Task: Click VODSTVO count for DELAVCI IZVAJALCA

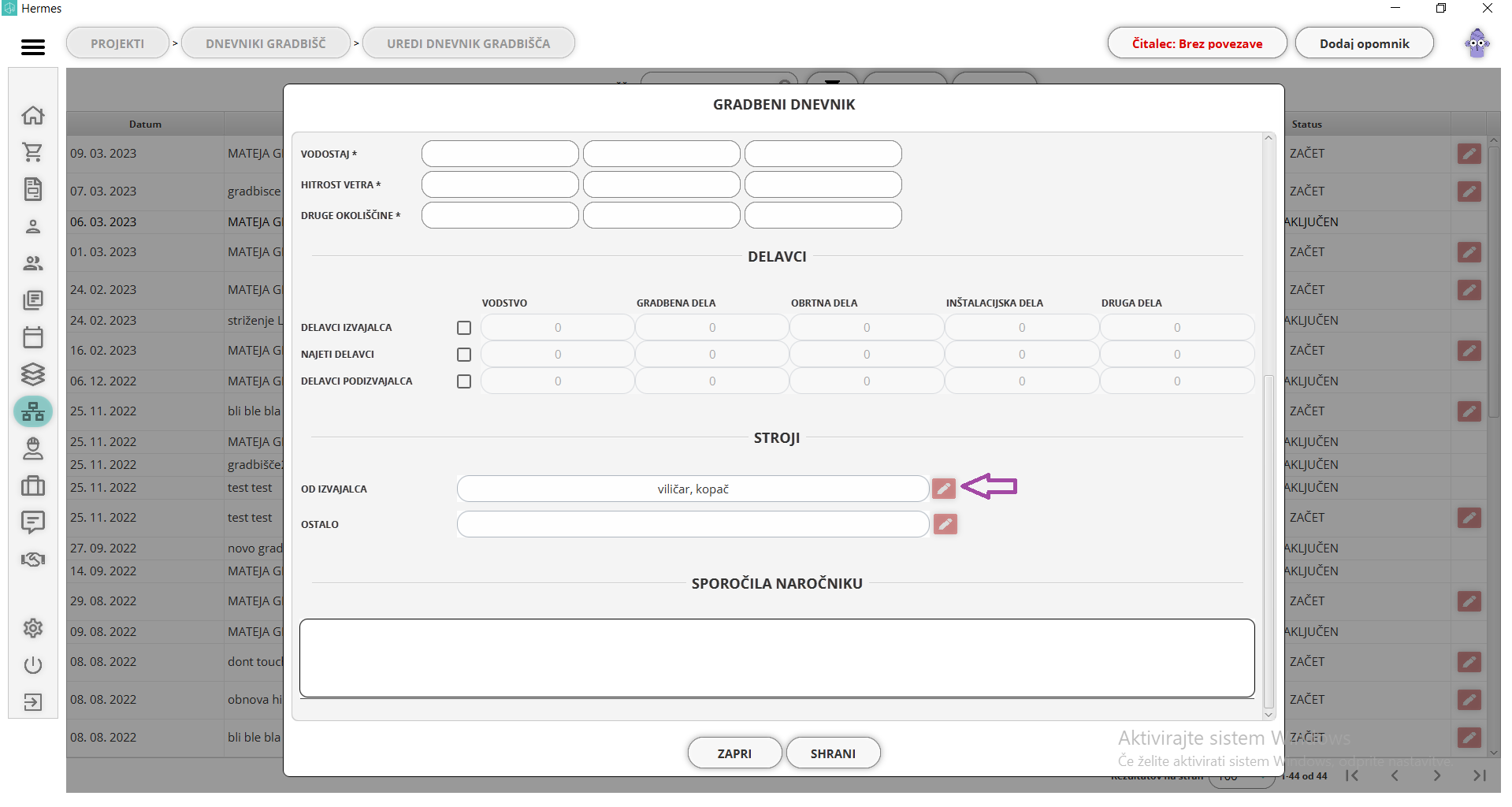Action: (558, 328)
